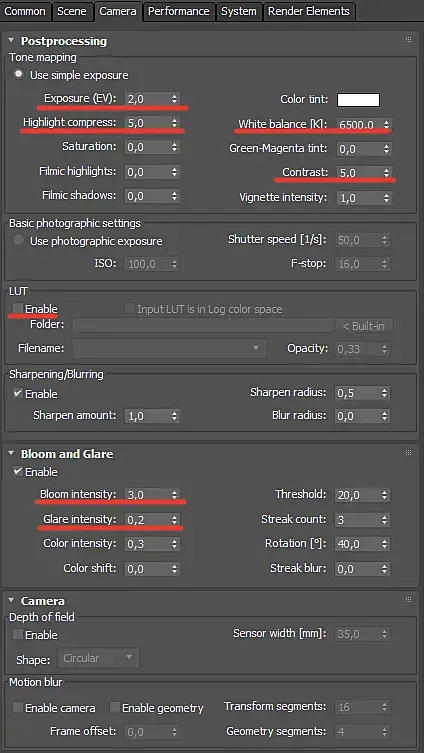Click the Contrast value field
This screenshot has height=753, width=424.
coord(359,173)
